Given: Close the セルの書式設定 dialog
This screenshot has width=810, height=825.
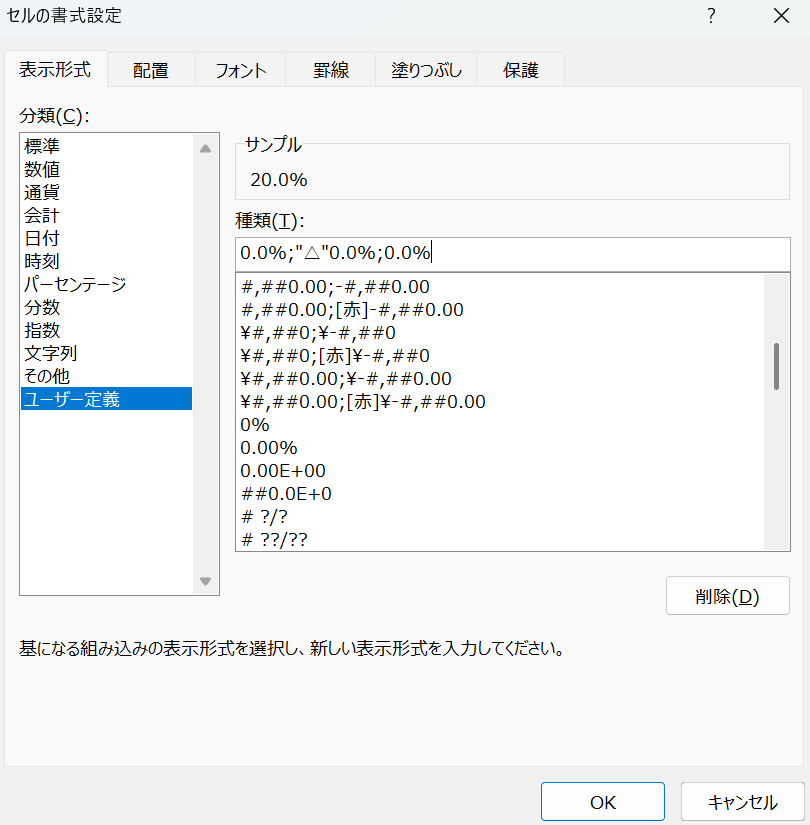Looking at the screenshot, I should coord(781,16).
